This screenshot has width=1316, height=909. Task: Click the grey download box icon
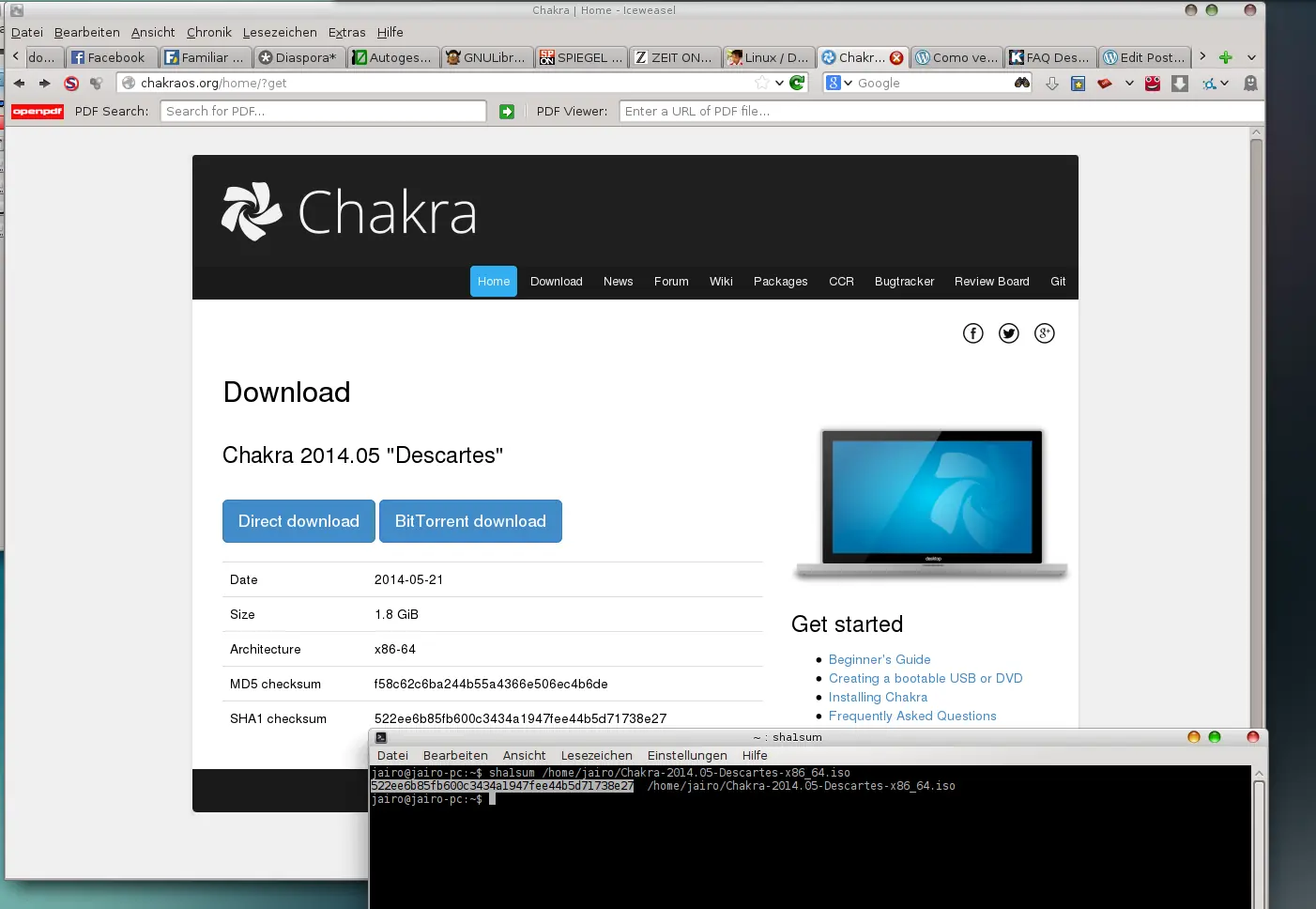(1180, 84)
